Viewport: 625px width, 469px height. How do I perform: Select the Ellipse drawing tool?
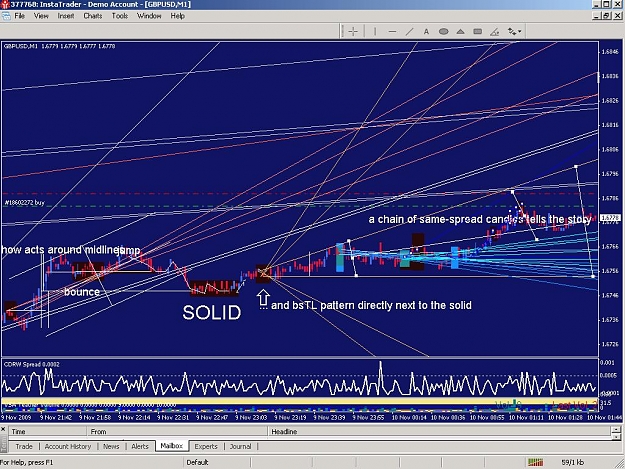pos(443,31)
